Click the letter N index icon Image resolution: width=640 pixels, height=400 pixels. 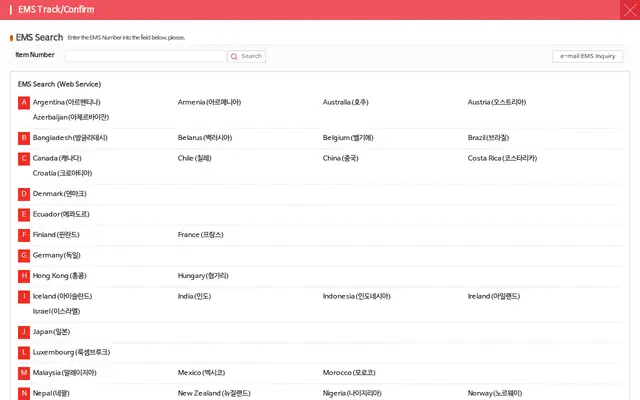pyautogui.click(x=24, y=393)
